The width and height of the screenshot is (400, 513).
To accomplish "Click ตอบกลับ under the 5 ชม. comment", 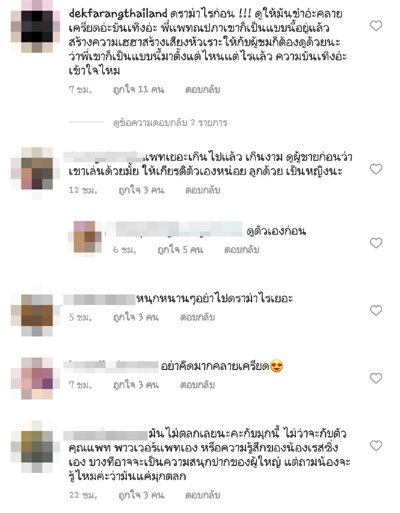I will (x=197, y=317).
